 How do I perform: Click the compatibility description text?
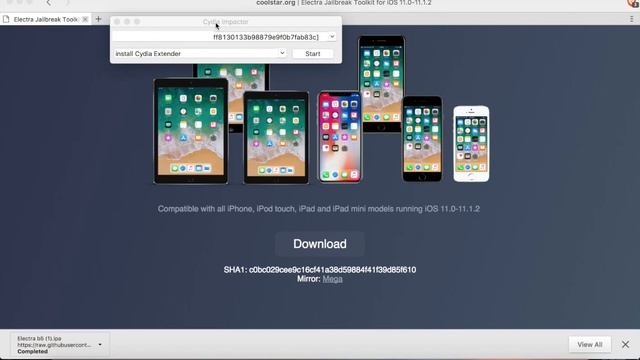coord(319,209)
